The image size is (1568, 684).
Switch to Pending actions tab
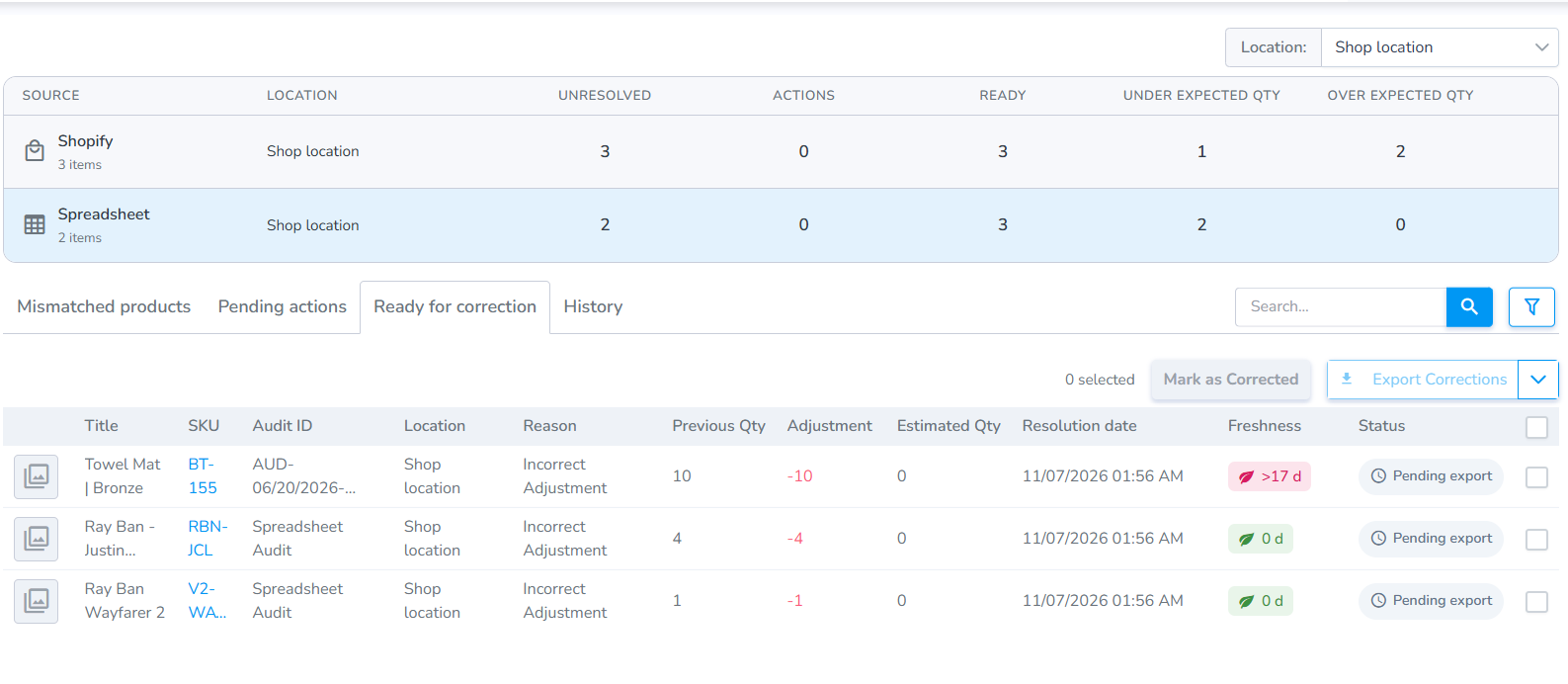(283, 306)
